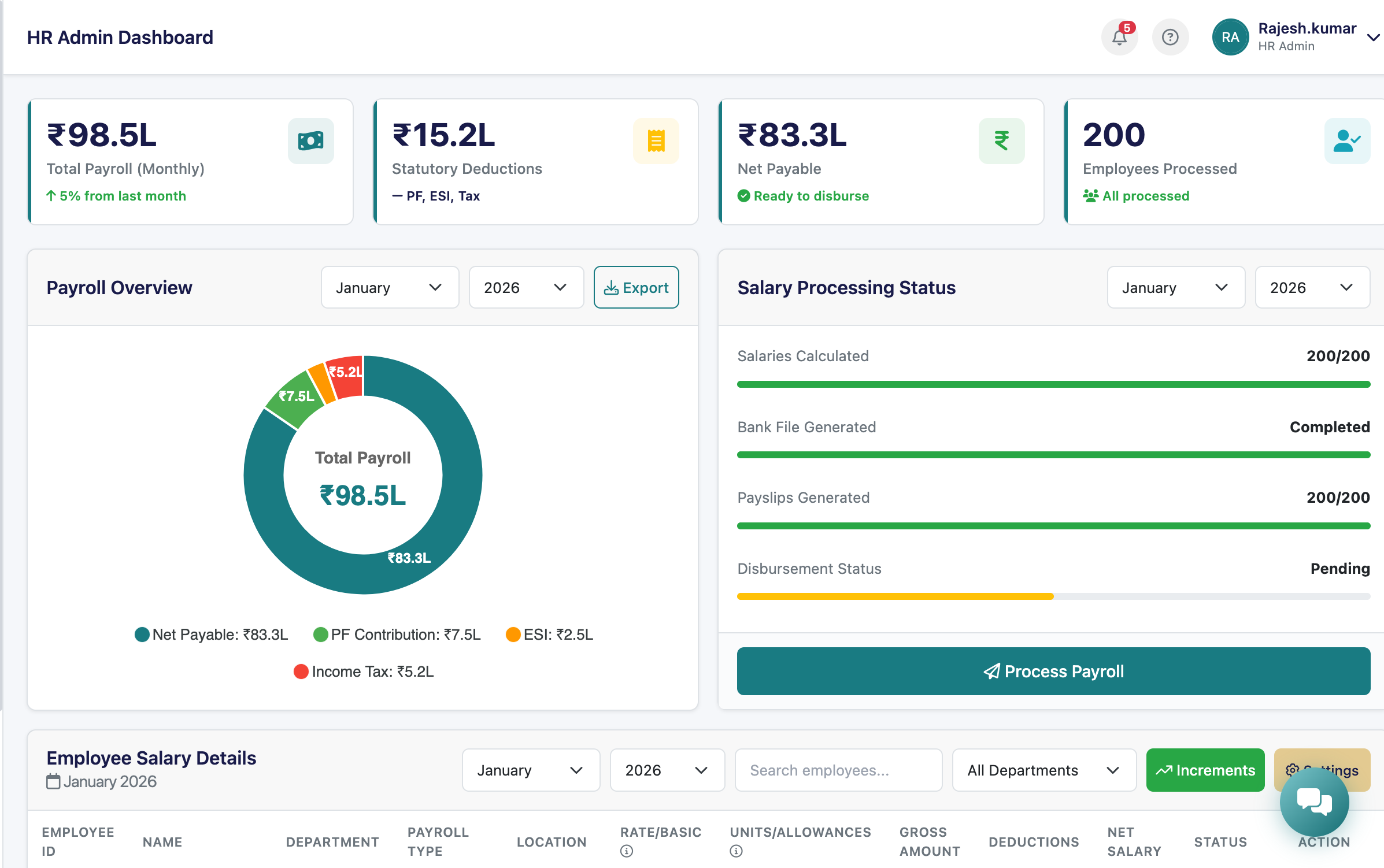The width and height of the screenshot is (1384, 868).
Task: Click the help question mark icon
Action: [1170, 36]
